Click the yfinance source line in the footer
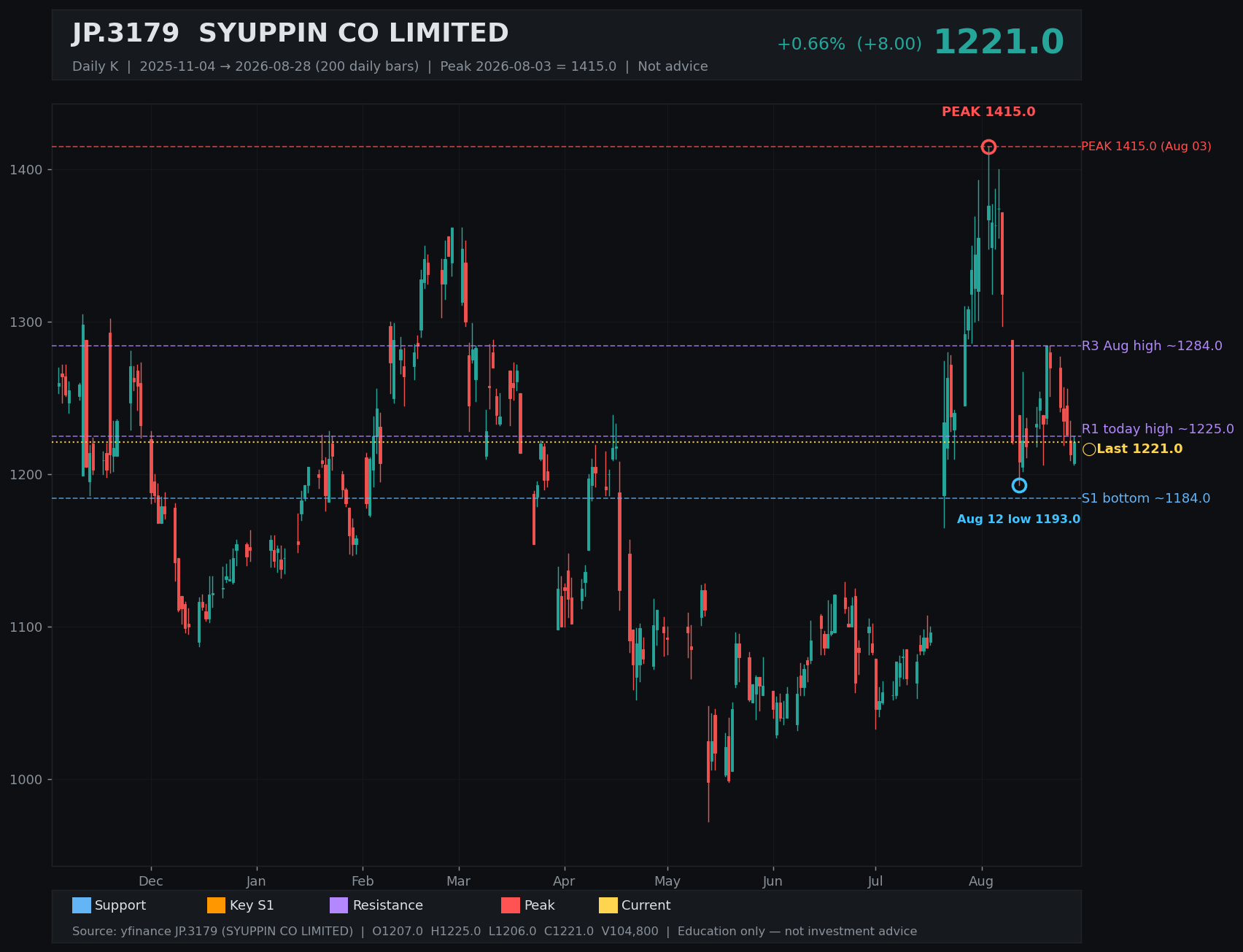Image resolution: width=1243 pixels, height=952 pixels. [x=495, y=932]
